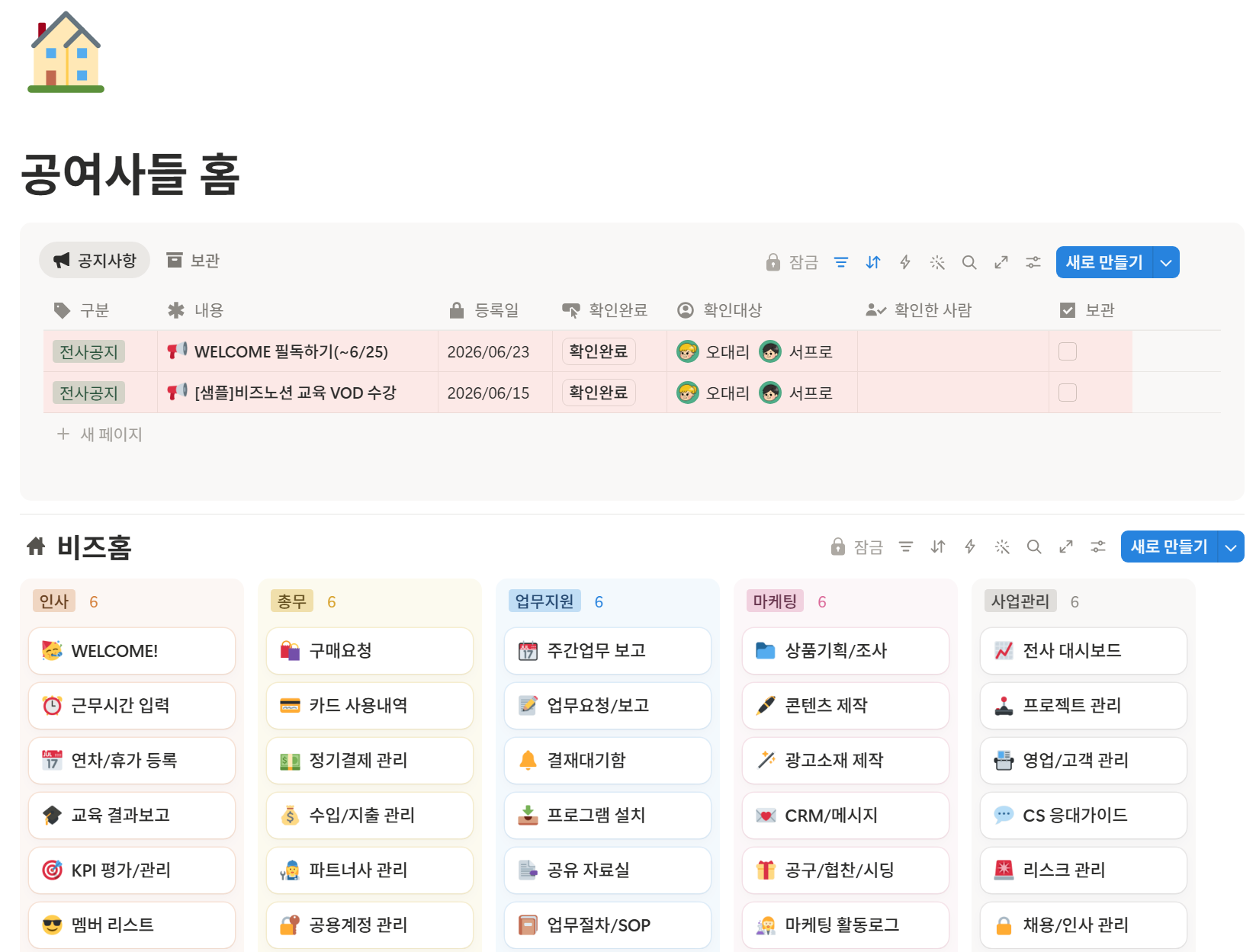Open the 주간업무 보고 card

pyautogui.click(x=608, y=651)
